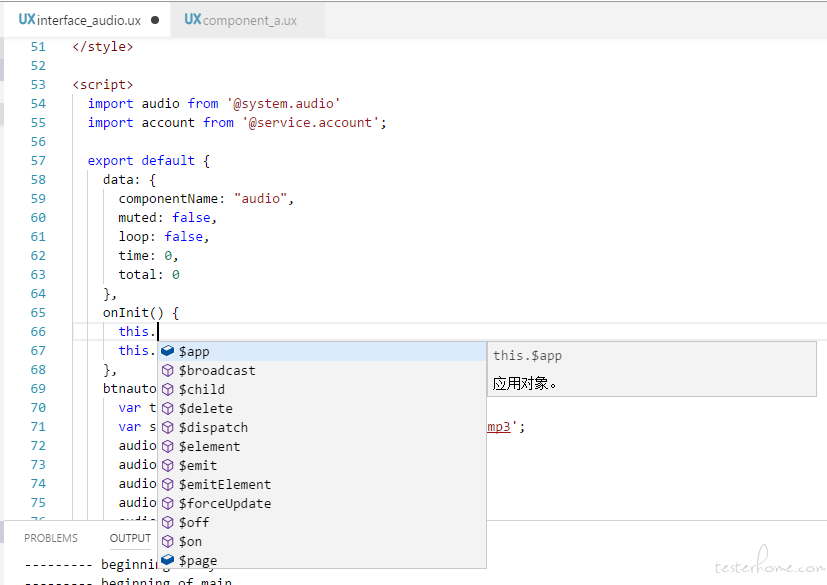Click the method icon beside $emit
The width and height of the screenshot is (827, 585).
pyautogui.click(x=168, y=465)
